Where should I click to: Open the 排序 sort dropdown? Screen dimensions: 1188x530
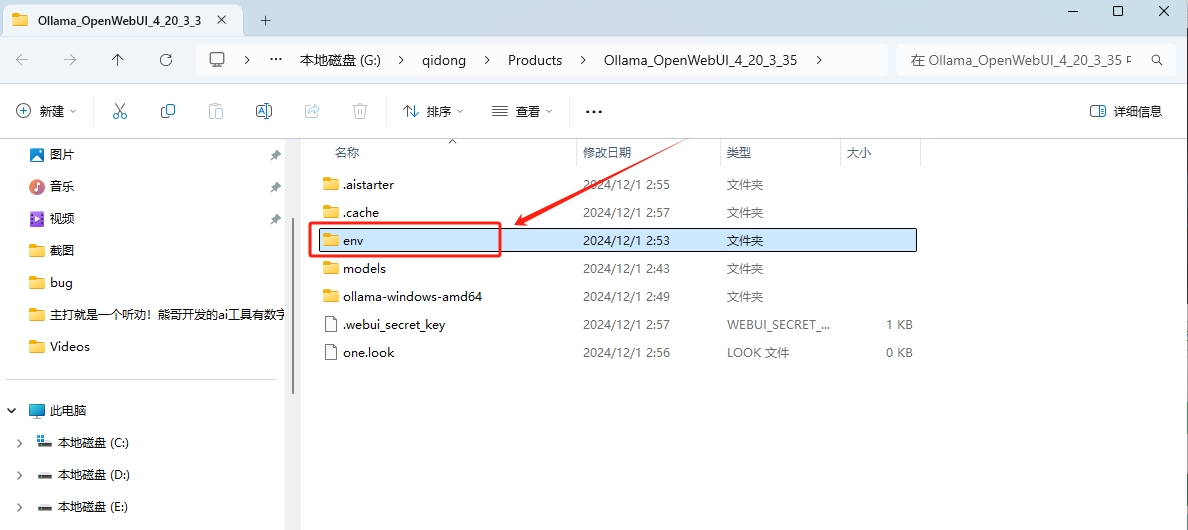(x=433, y=111)
